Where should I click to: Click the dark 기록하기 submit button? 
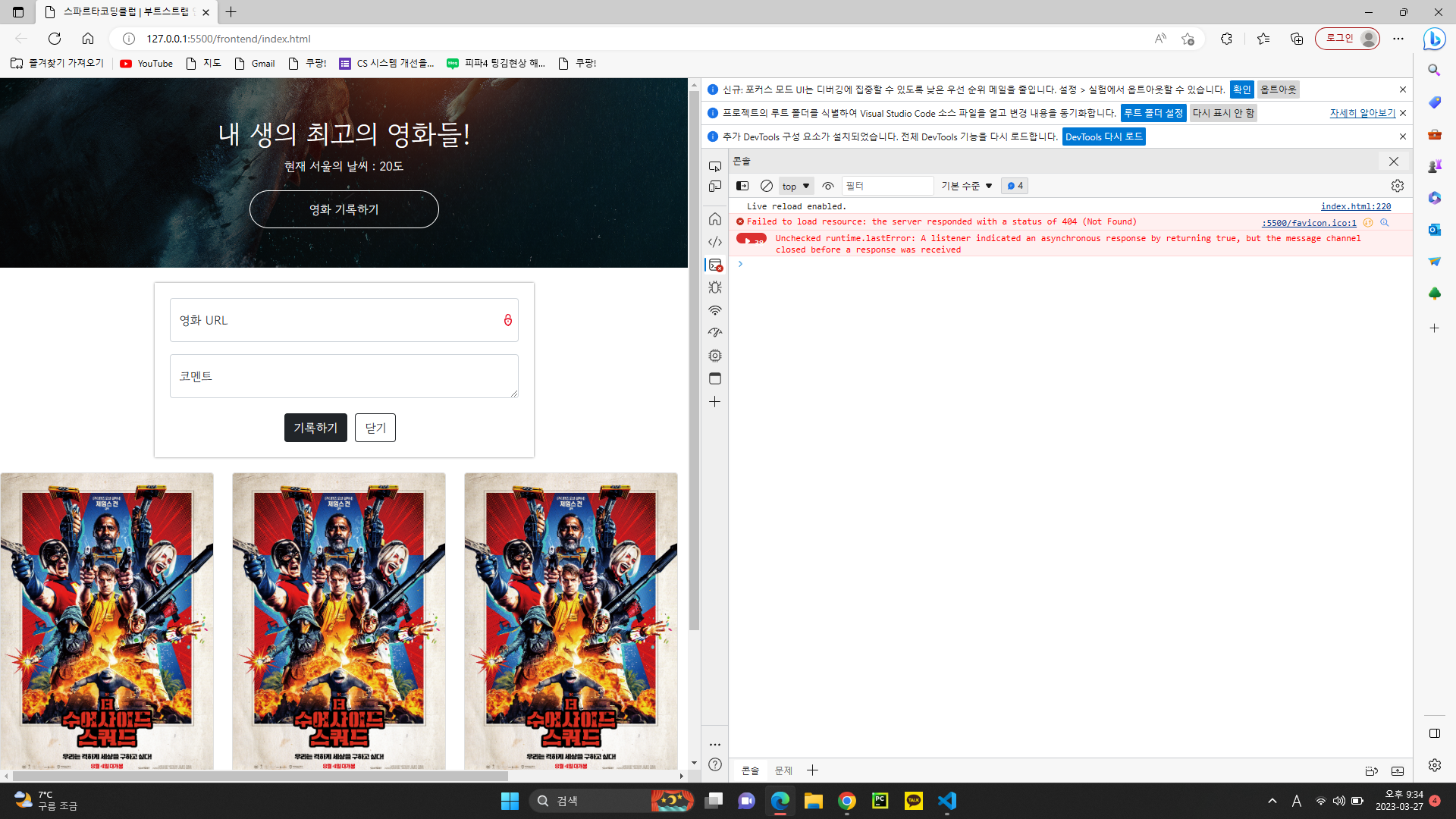pyautogui.click(x=315, y=428)
